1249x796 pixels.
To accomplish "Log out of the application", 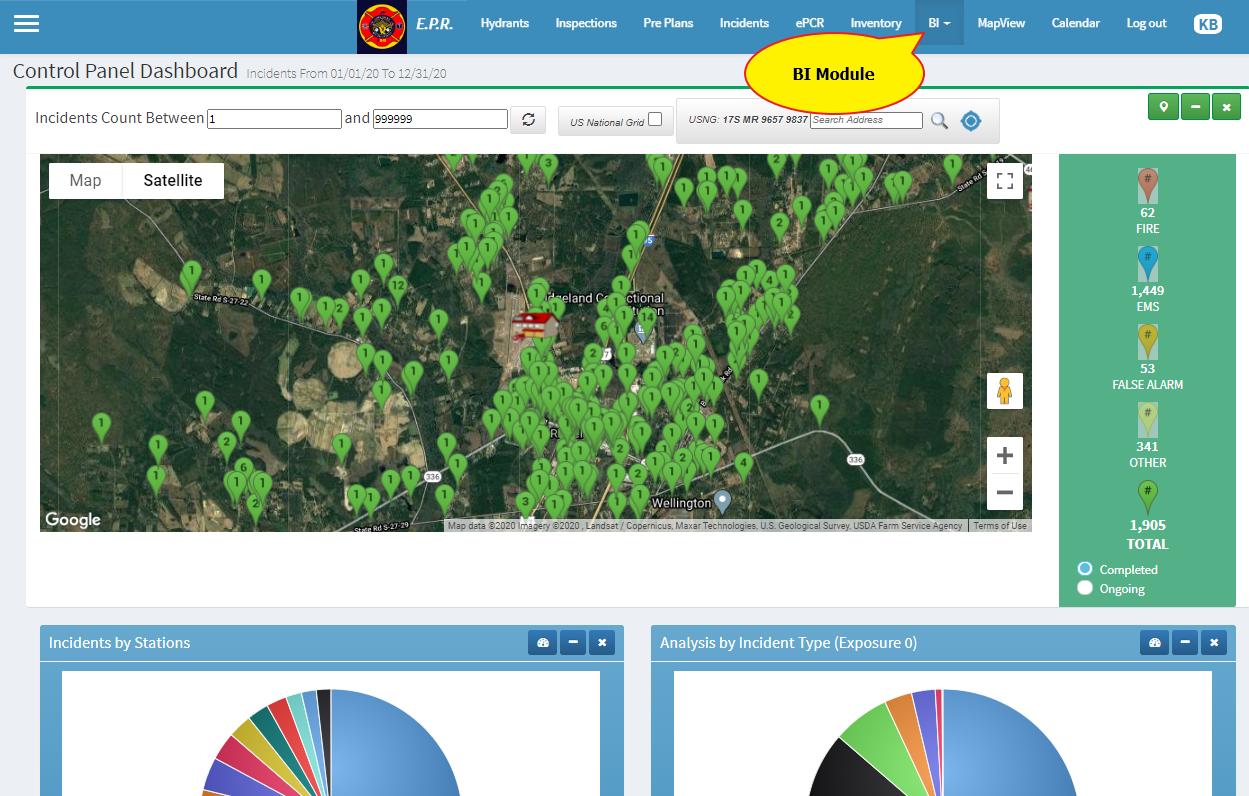I will pyautogui.click(x=1146, y=23).
